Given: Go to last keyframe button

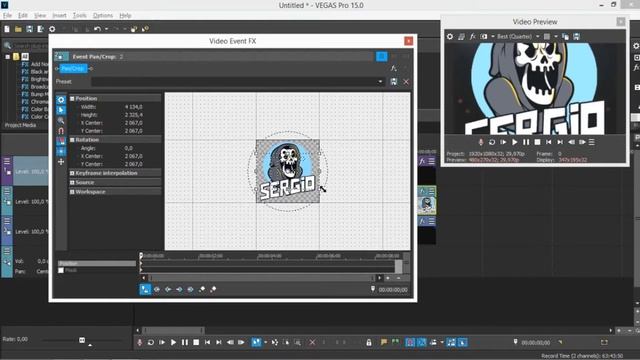Looking at the screenshot, I should 191,289.
